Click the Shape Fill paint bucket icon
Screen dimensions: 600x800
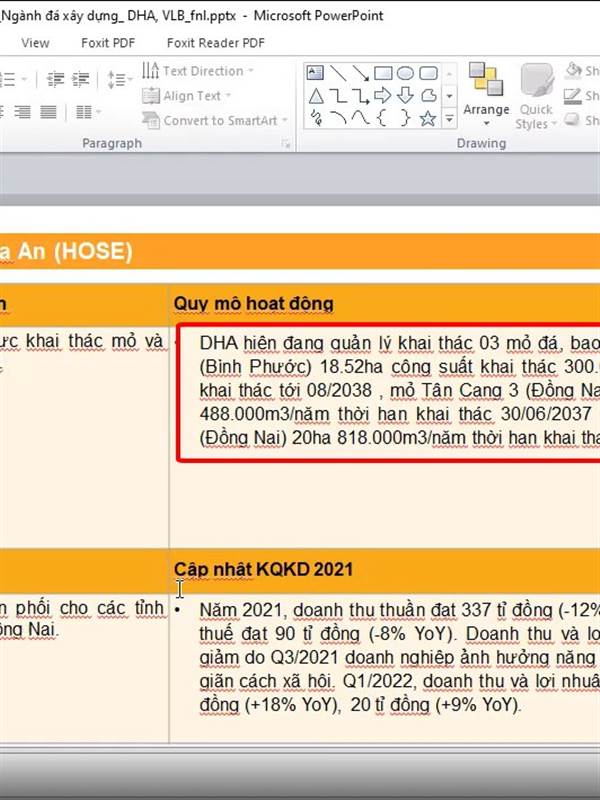pos(573,70)
